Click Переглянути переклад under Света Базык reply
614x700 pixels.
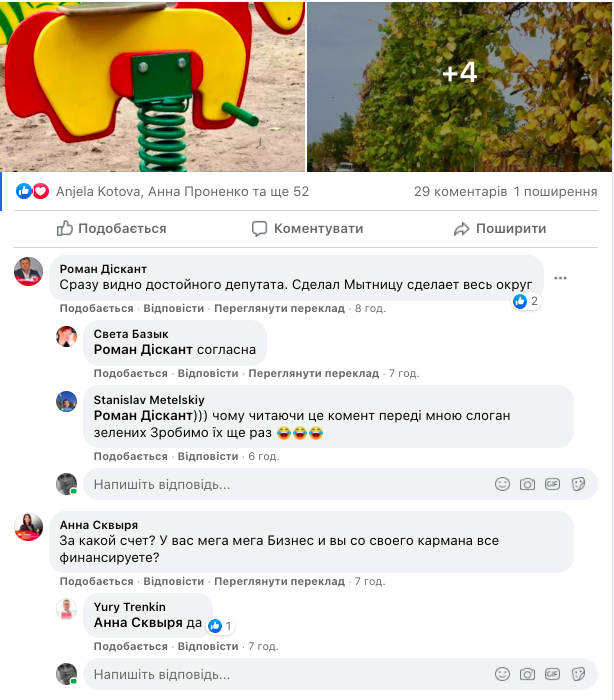click(314, 373)
